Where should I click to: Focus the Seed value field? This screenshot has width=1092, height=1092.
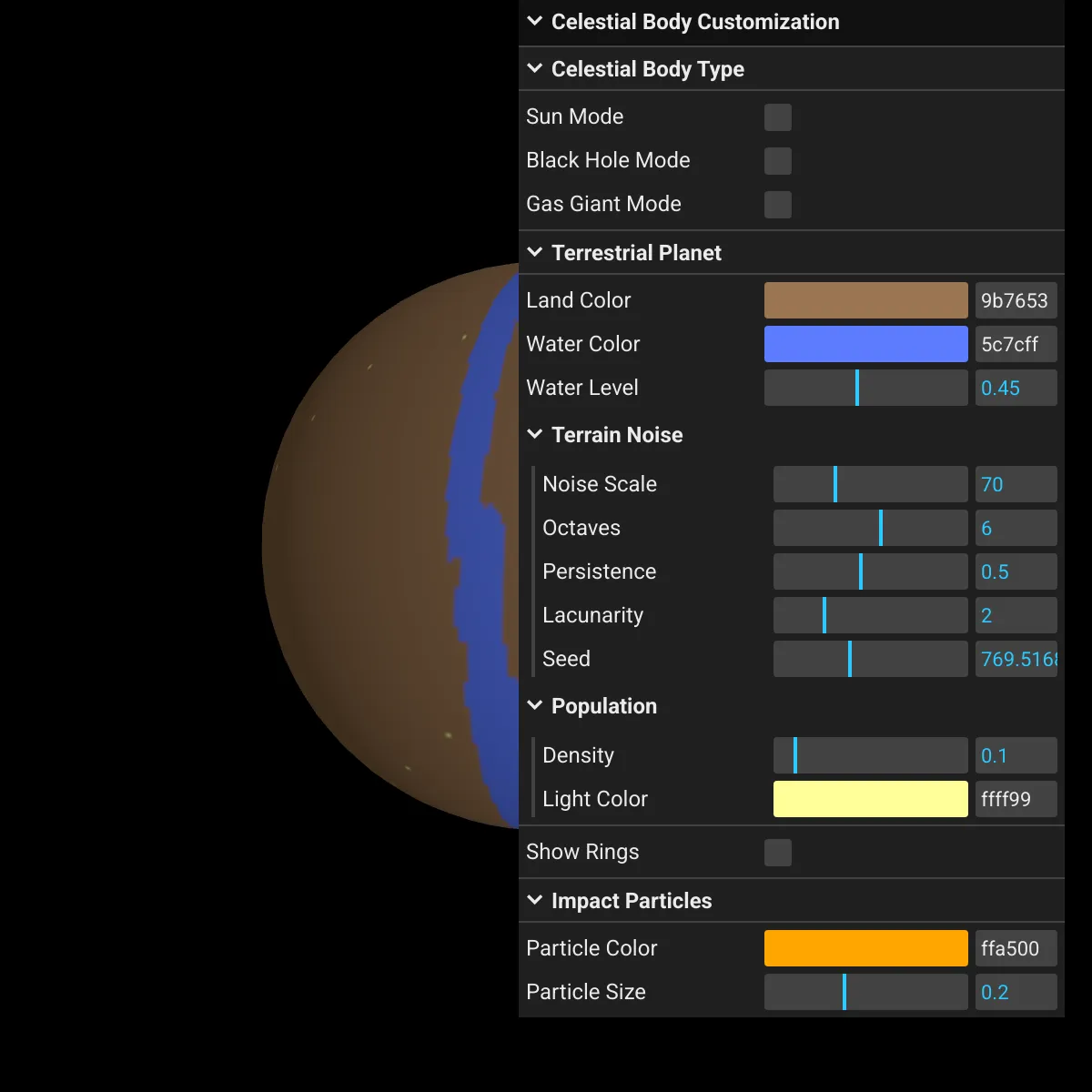(1016, 659)
